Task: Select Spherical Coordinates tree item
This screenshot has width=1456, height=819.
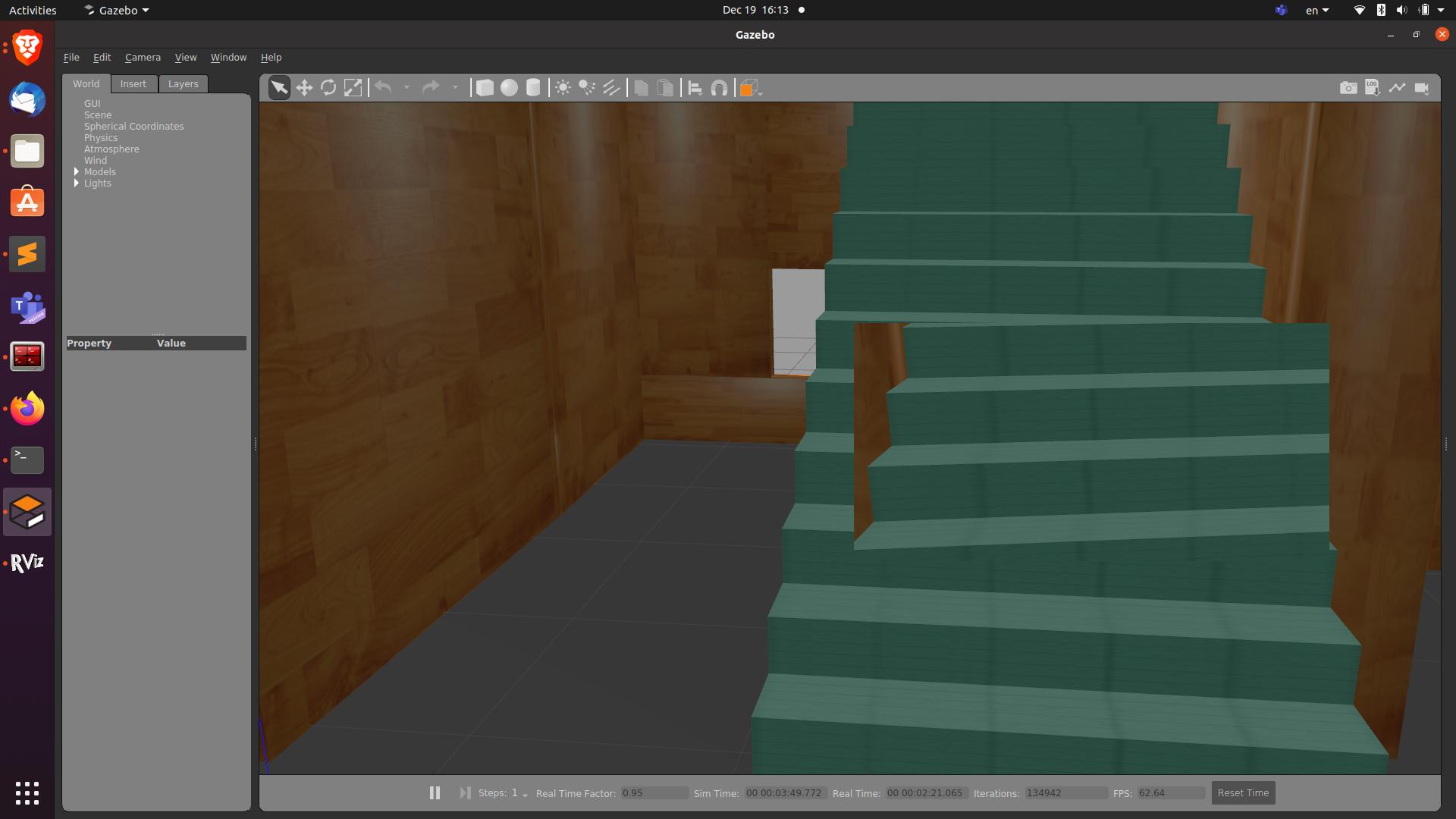Action: pos(133,126)
